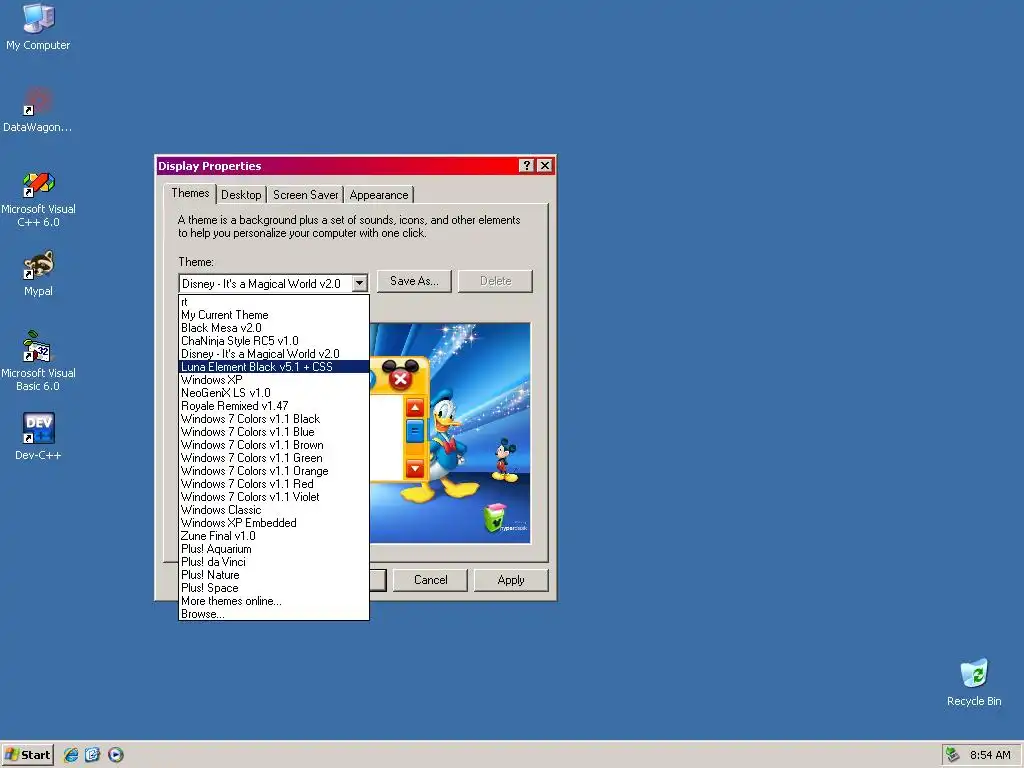
Task: Switch to the Appearance tab
Action: [379, 195]
